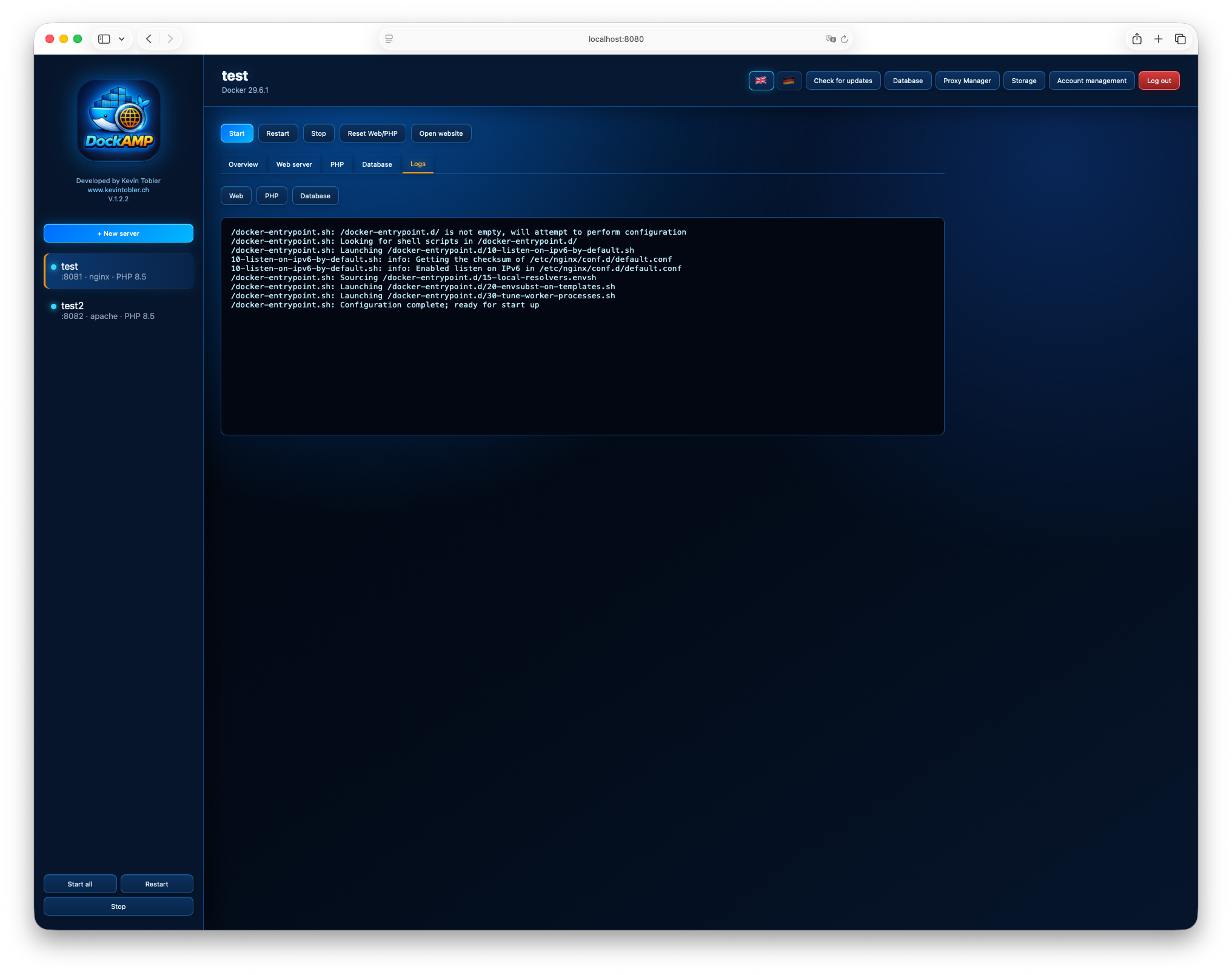Image resolution: width=1232 pixels, height=975 pixels.
Task: Click the 'V.1.2.2' version label
Action: point(118,199)
